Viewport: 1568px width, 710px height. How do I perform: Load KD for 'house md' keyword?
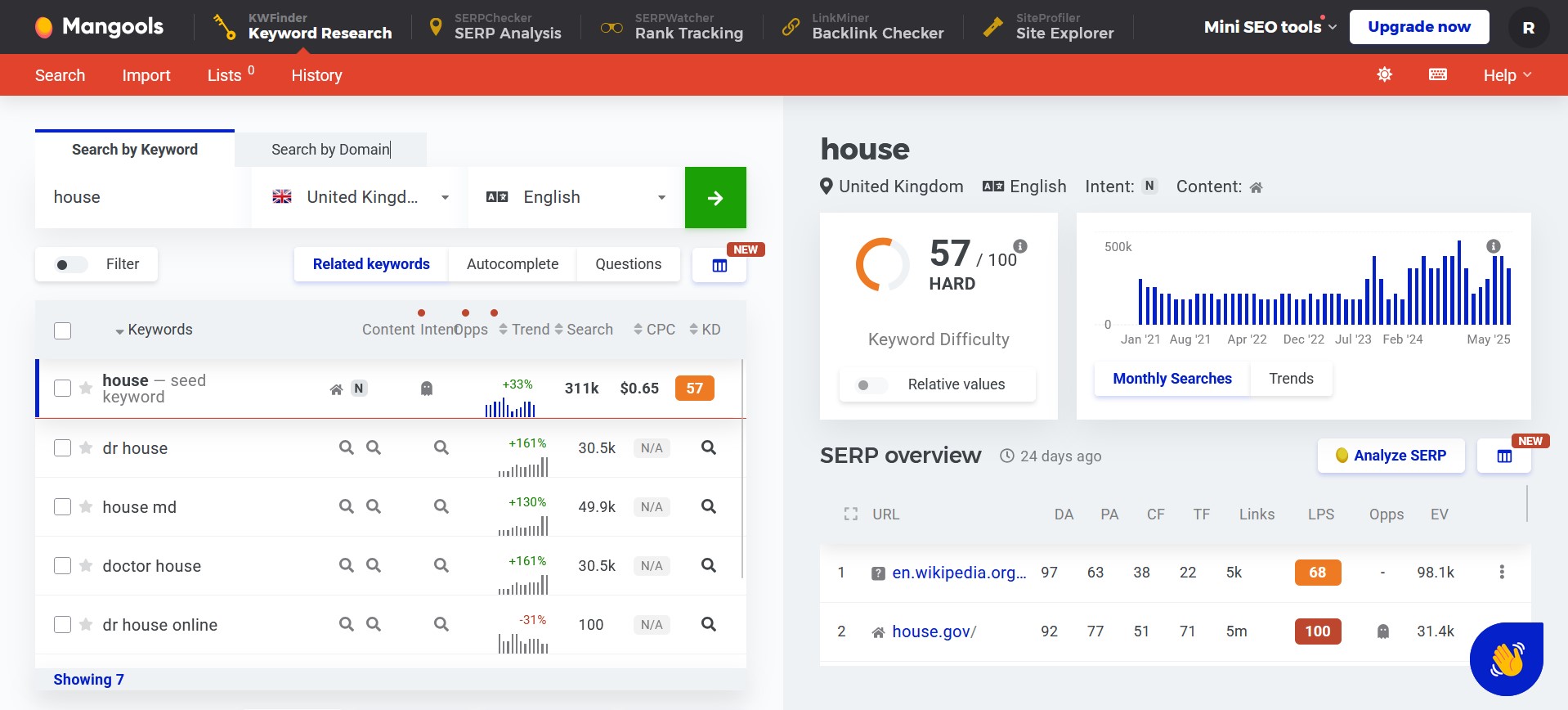[x=708, y=506]
